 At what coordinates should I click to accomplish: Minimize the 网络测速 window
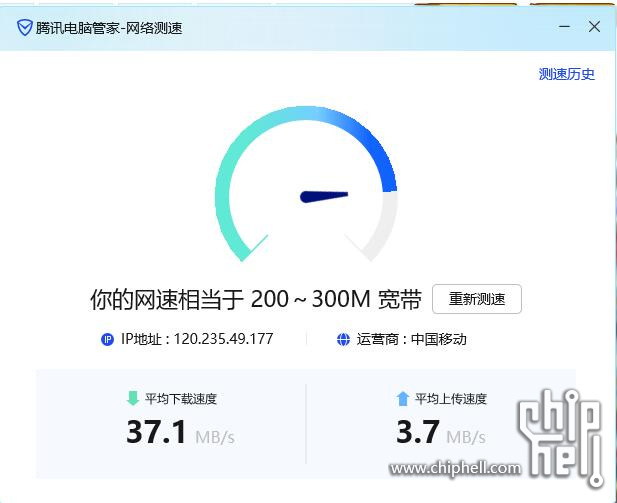point(564,27)
